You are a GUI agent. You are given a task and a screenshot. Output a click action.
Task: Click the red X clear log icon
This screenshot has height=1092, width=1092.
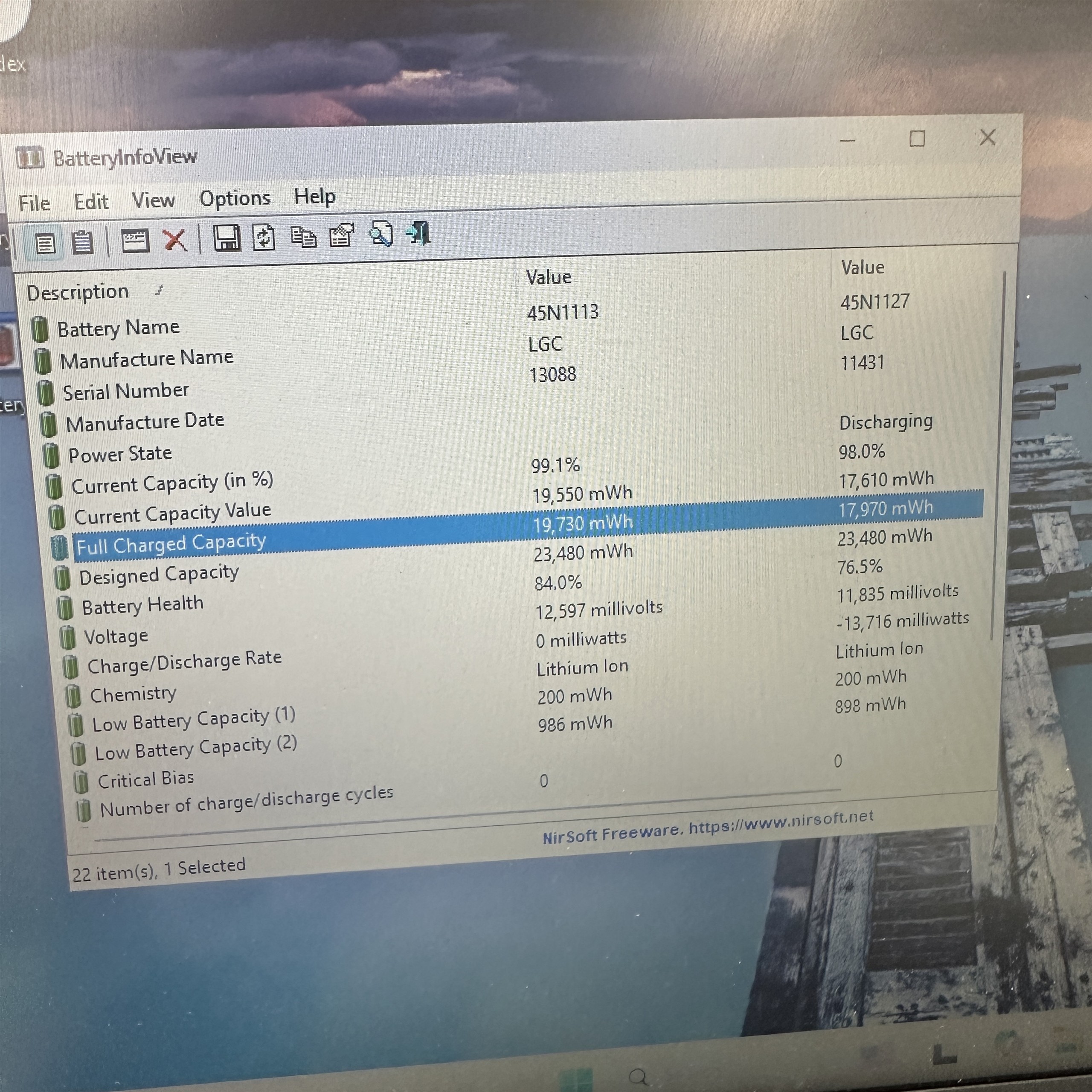(x=174, y=240)
